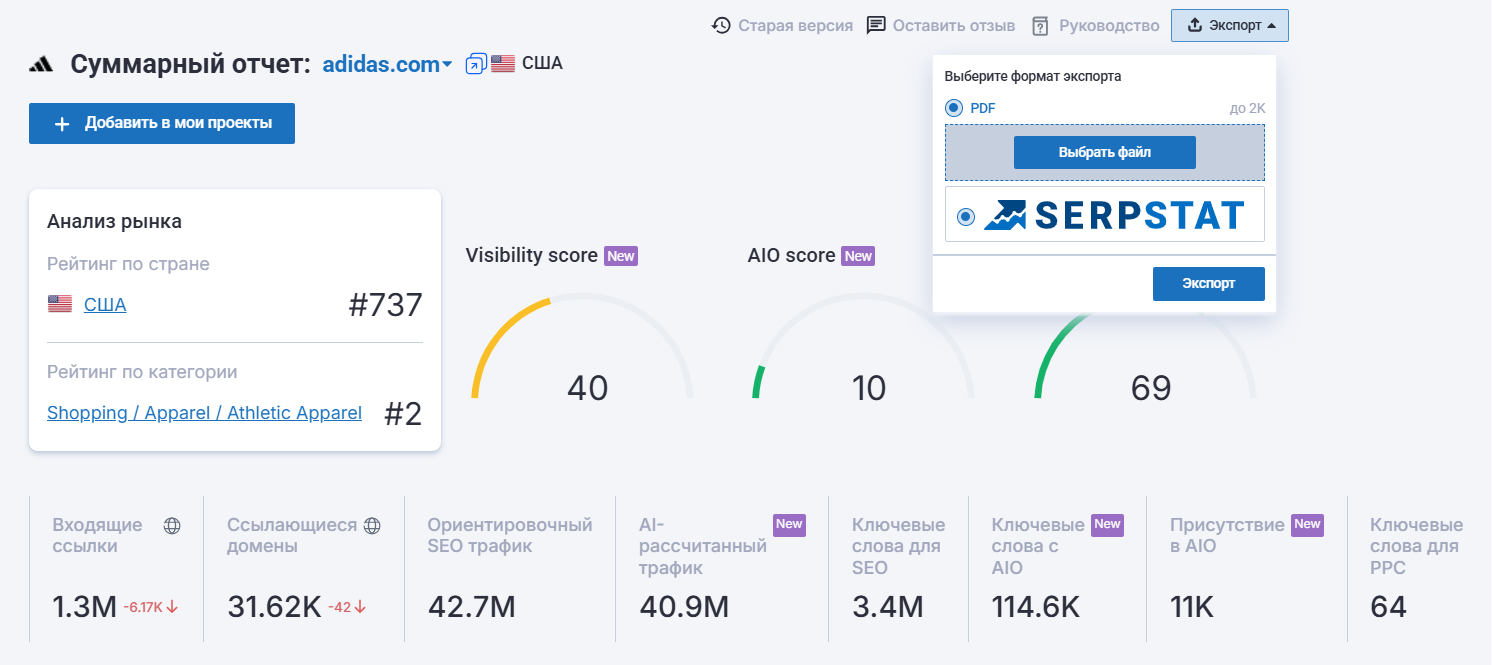Screen dimensions: 1492x665
Task: Collapse the Экспорт dropdown menu
Action: pyautogui.click(x=1229, y=25)
